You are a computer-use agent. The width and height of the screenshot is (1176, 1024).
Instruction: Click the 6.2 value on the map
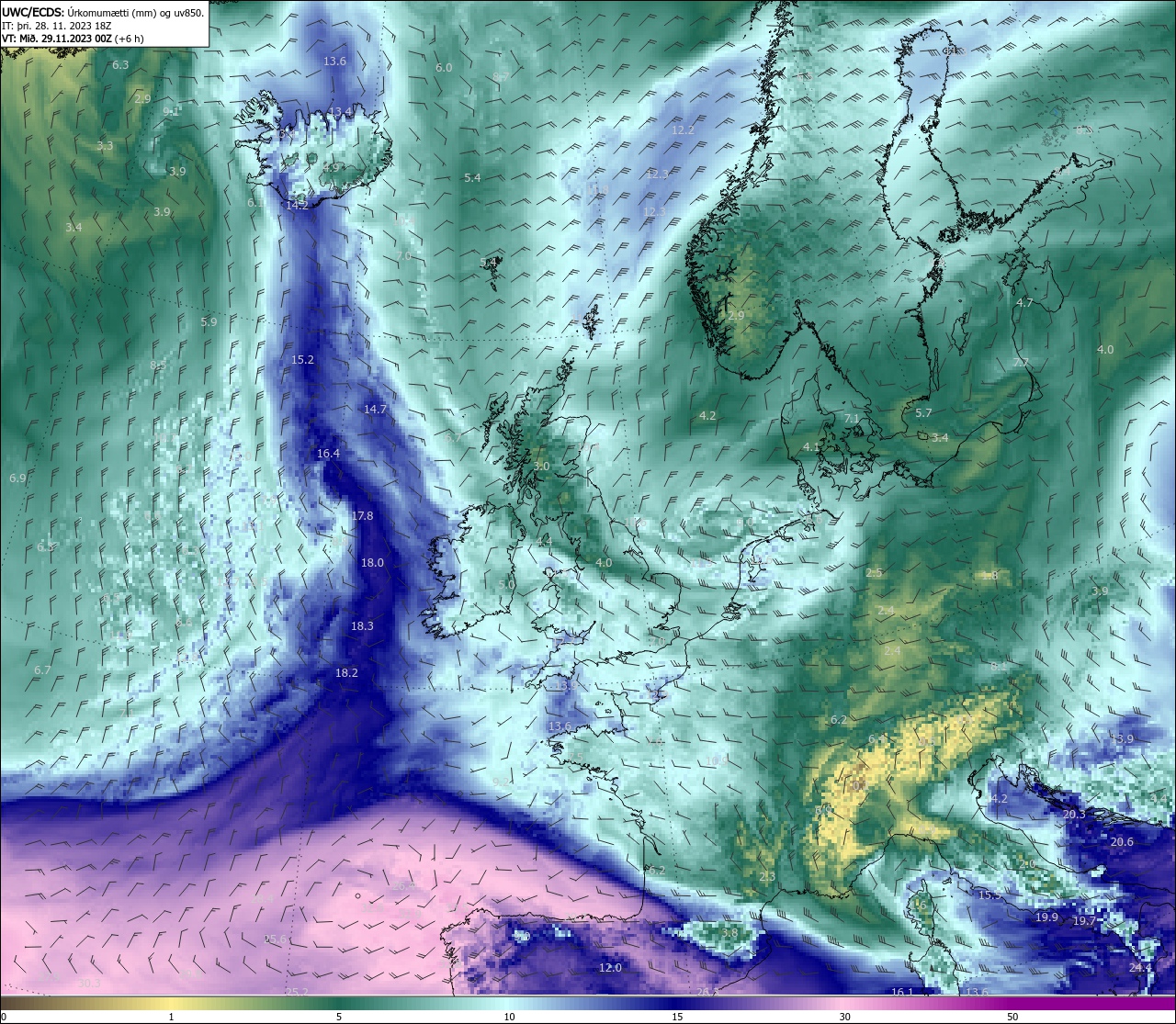838,720
